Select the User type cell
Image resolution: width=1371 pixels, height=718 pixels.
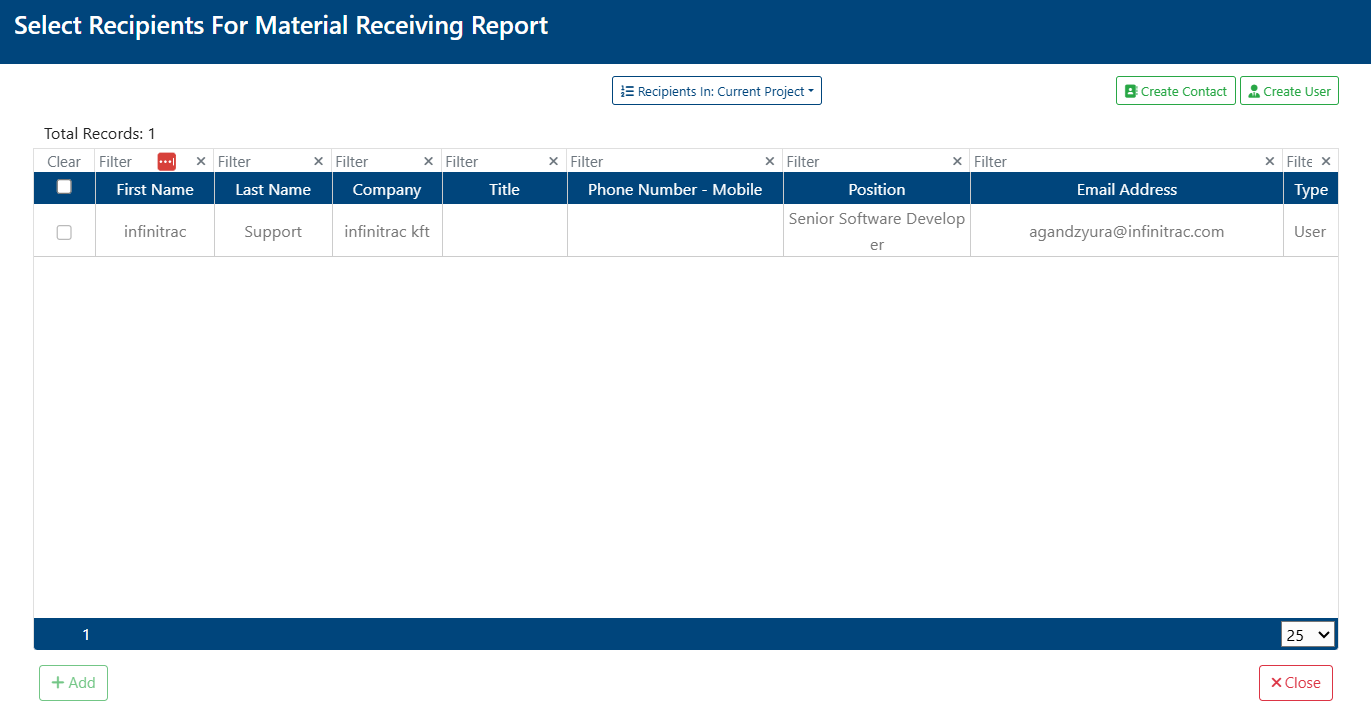tap(1311, 231)
